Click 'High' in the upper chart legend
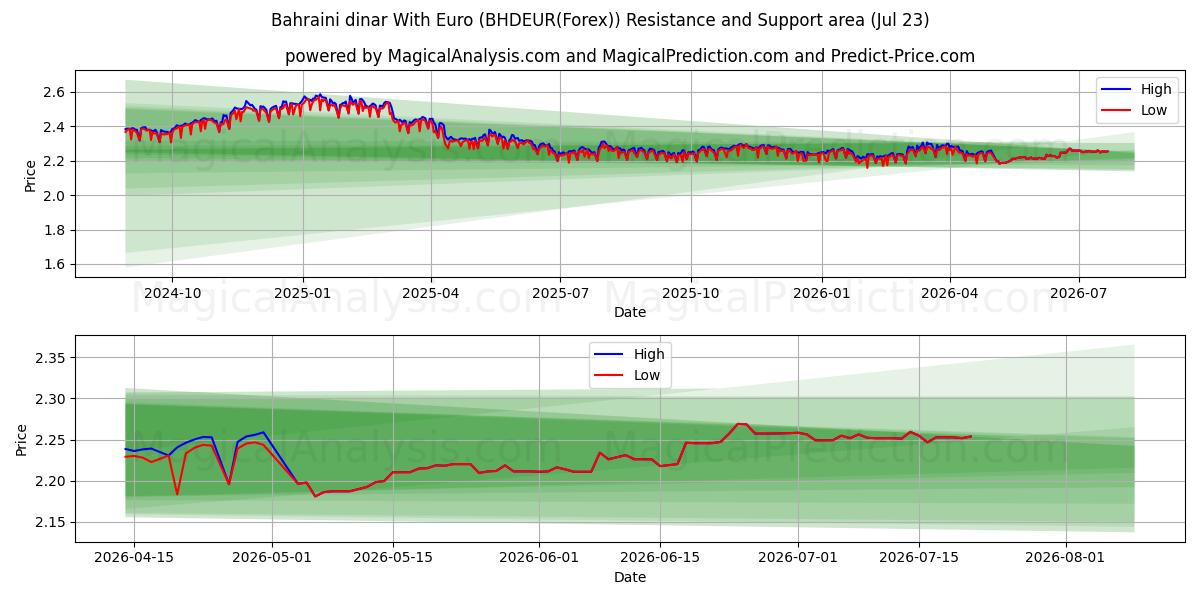 1155,89
